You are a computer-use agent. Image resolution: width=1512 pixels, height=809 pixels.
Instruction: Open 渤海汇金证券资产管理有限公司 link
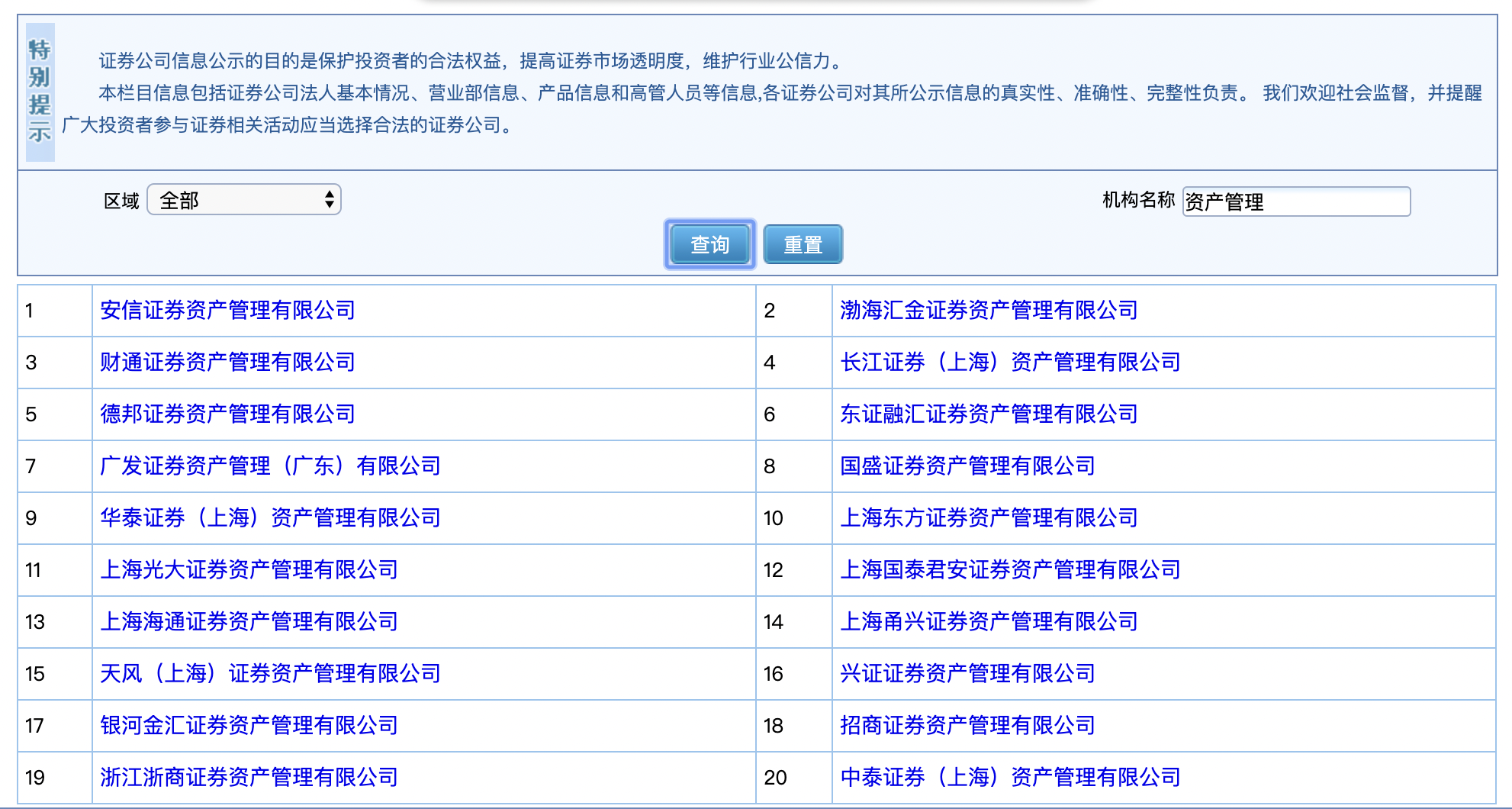click(989, 310)
